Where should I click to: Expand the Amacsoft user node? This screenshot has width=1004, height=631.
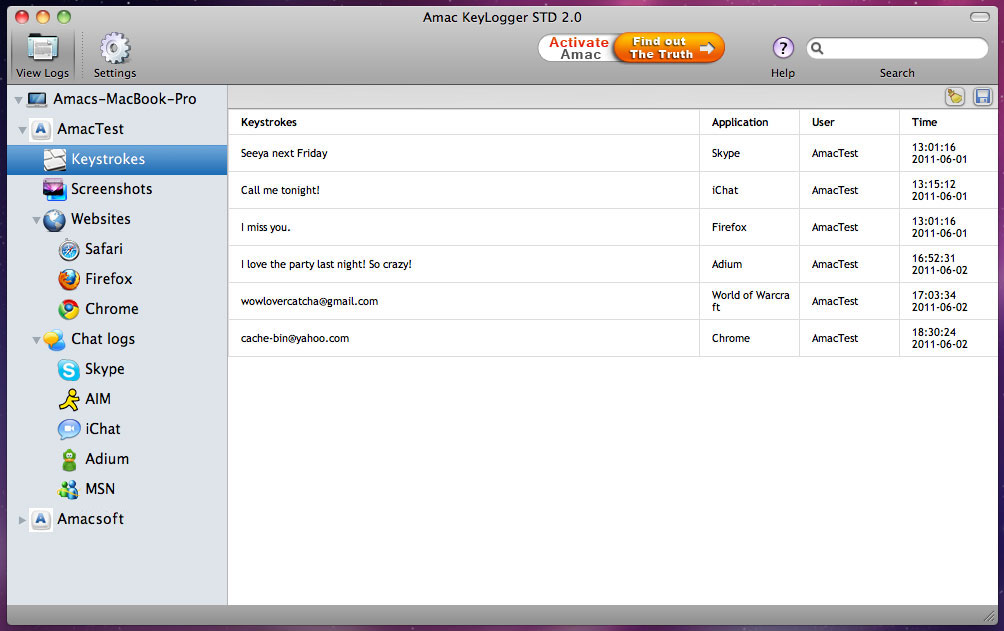coord(22,520)
